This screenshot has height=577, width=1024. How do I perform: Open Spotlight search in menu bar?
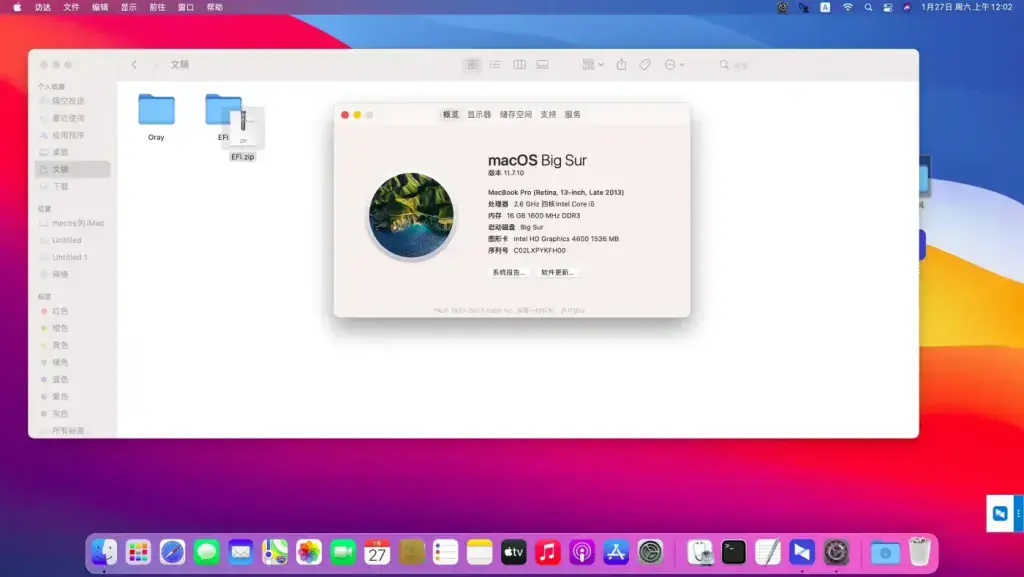(868, 7)
